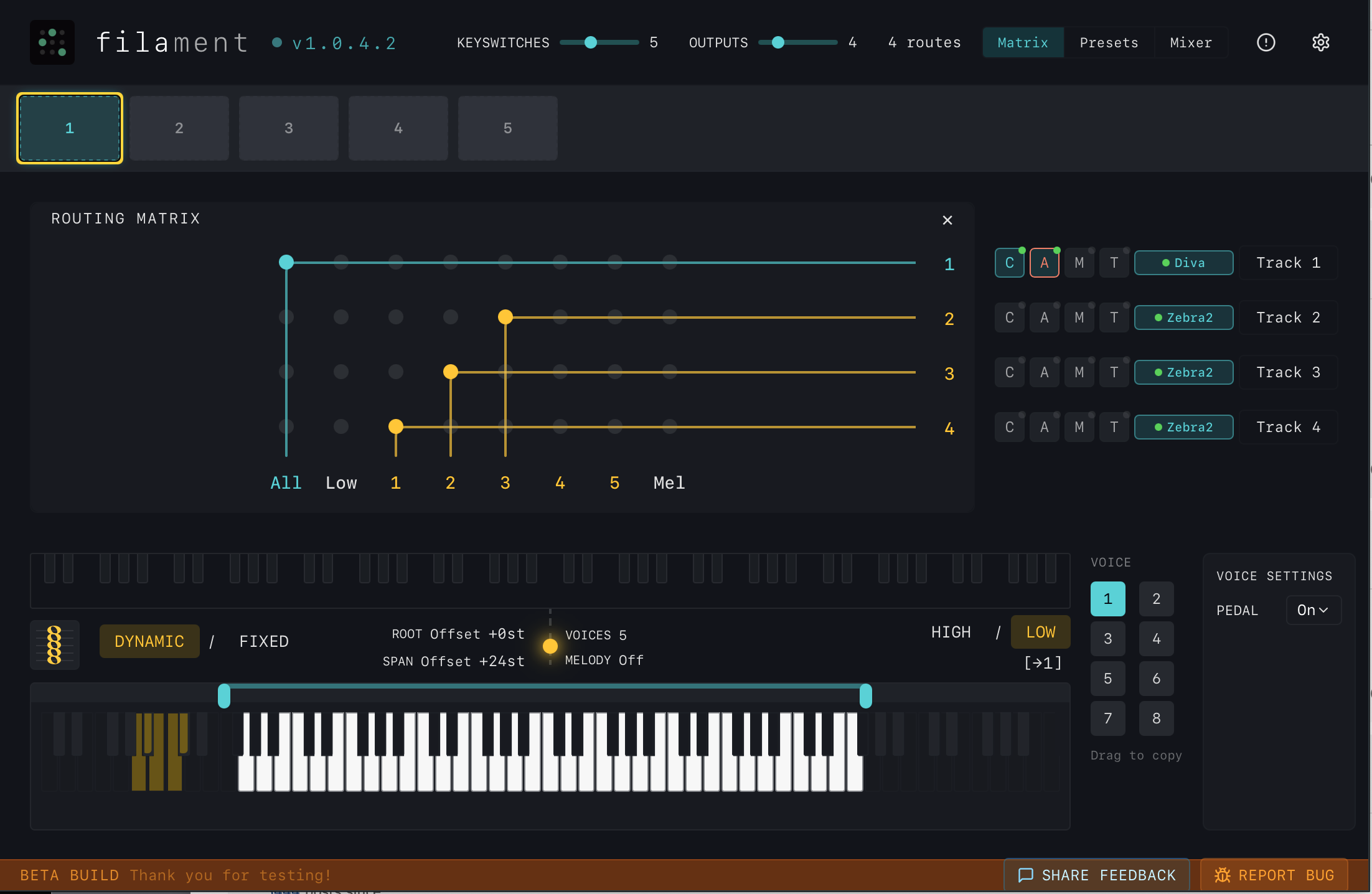This screenshot has width=1372, height=894.
Task: Click the Track 3 name field
Action: [1288, 372]
